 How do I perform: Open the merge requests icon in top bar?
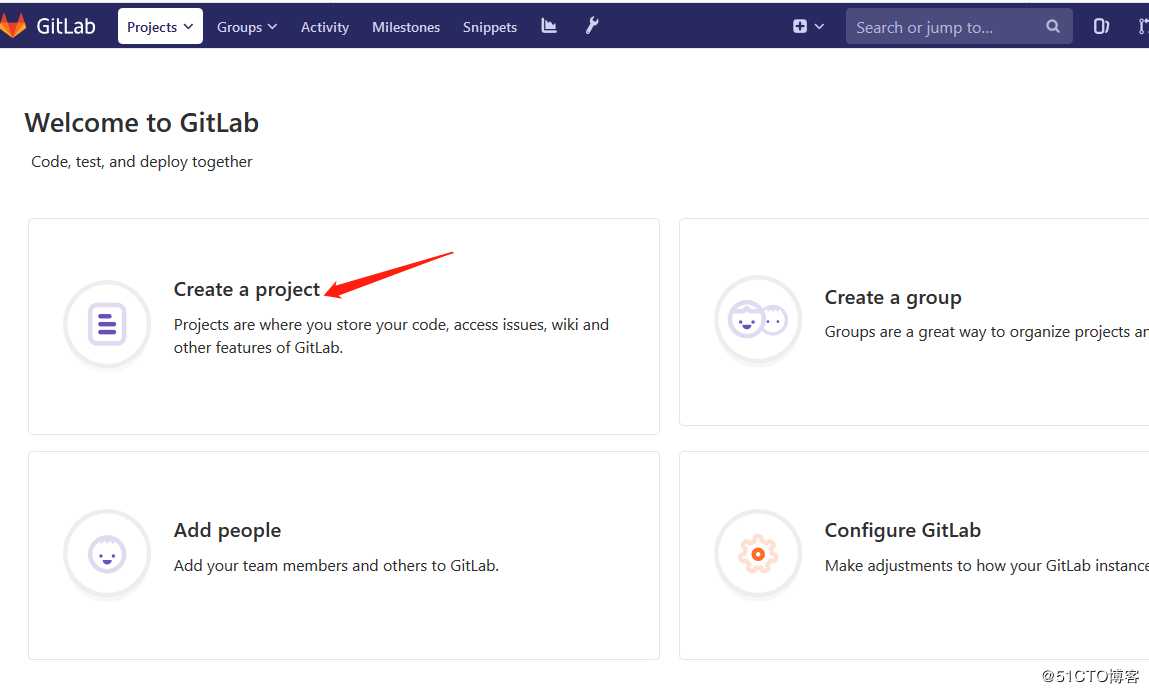click(x=1143, y=26)
